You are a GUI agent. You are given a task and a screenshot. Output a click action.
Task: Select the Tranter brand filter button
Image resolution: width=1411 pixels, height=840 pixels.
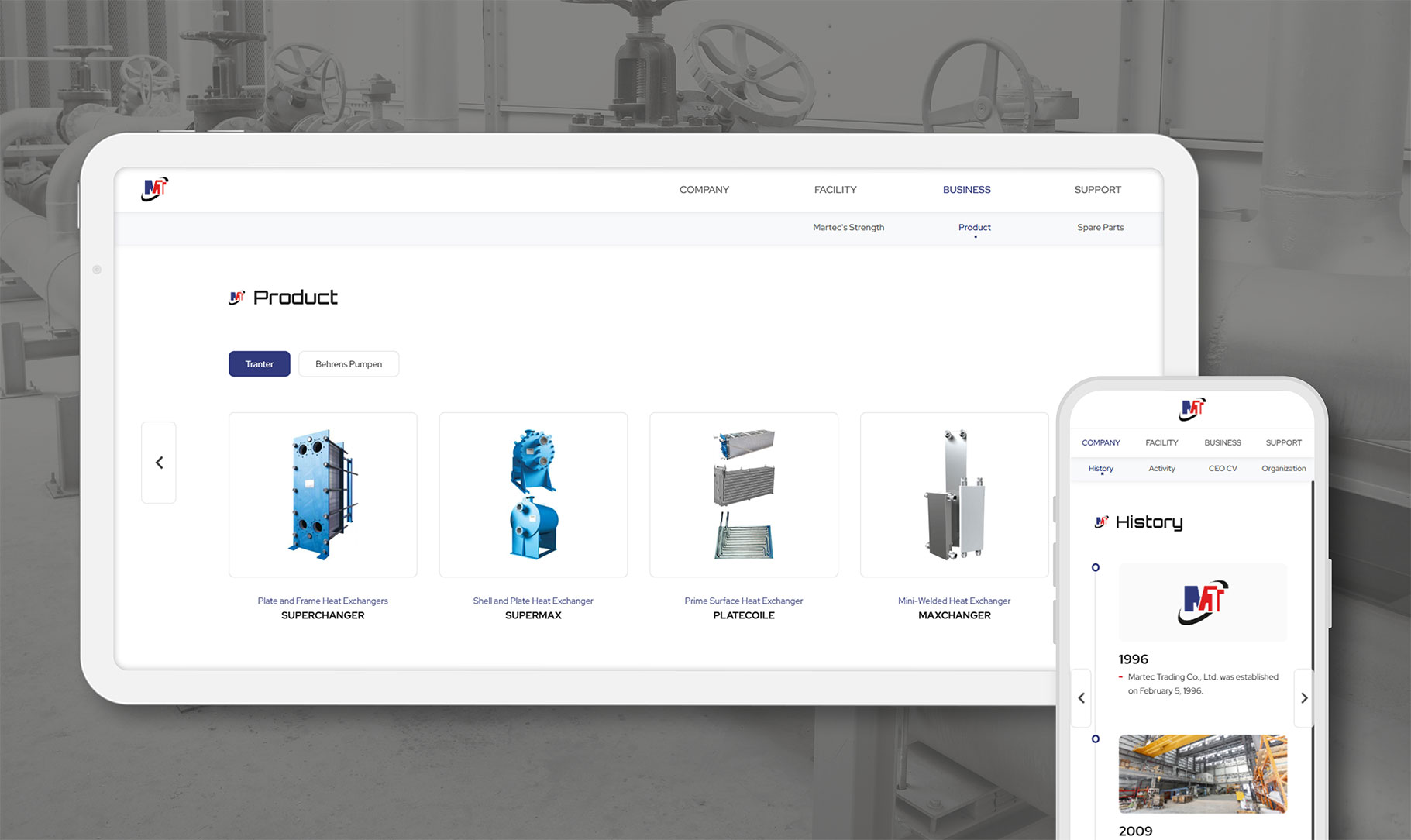259,364
